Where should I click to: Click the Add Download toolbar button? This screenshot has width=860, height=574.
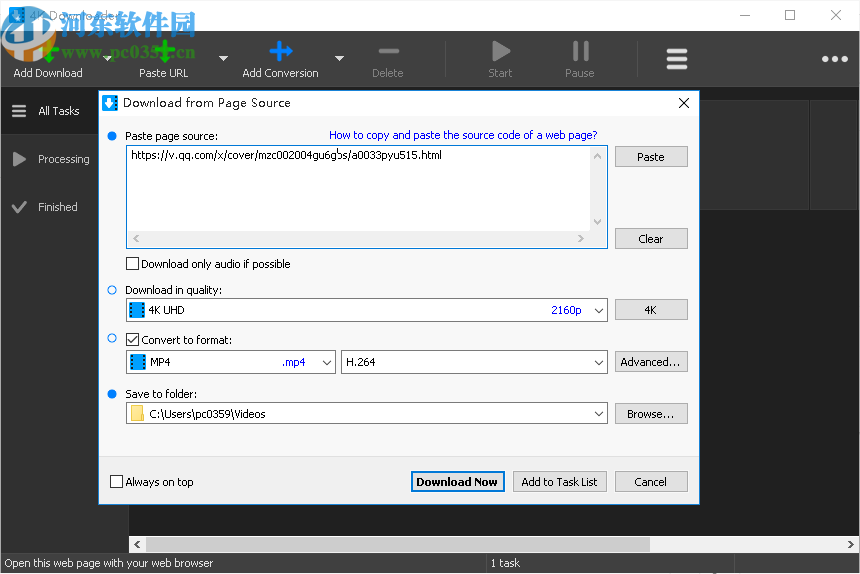(48, 60)
